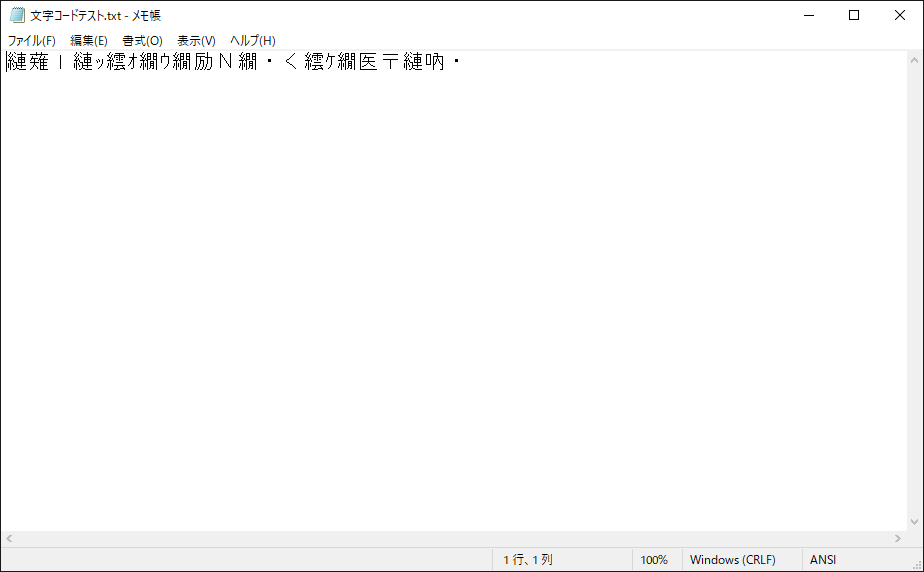Click the ANSI encoding indicator
Image resolution: width=924 pixels, height=572 pixels.
pyautogui.click(x=823, y=560)
